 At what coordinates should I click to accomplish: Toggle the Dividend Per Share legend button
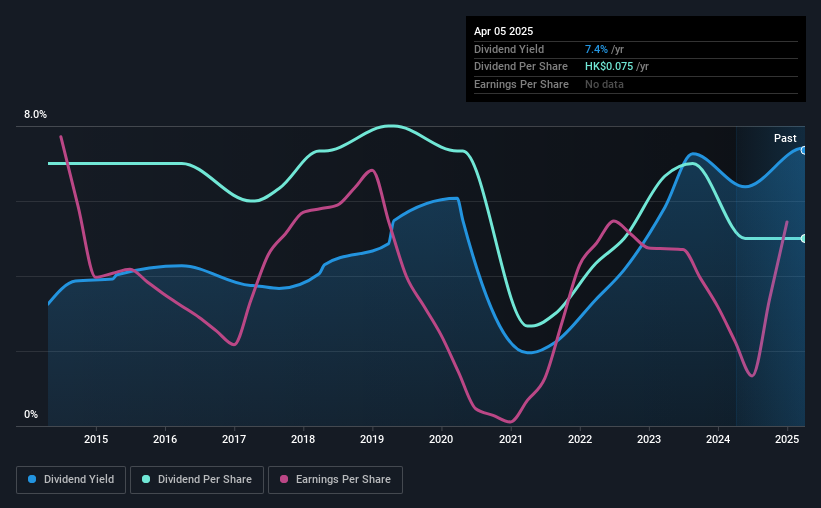[197, 480]
